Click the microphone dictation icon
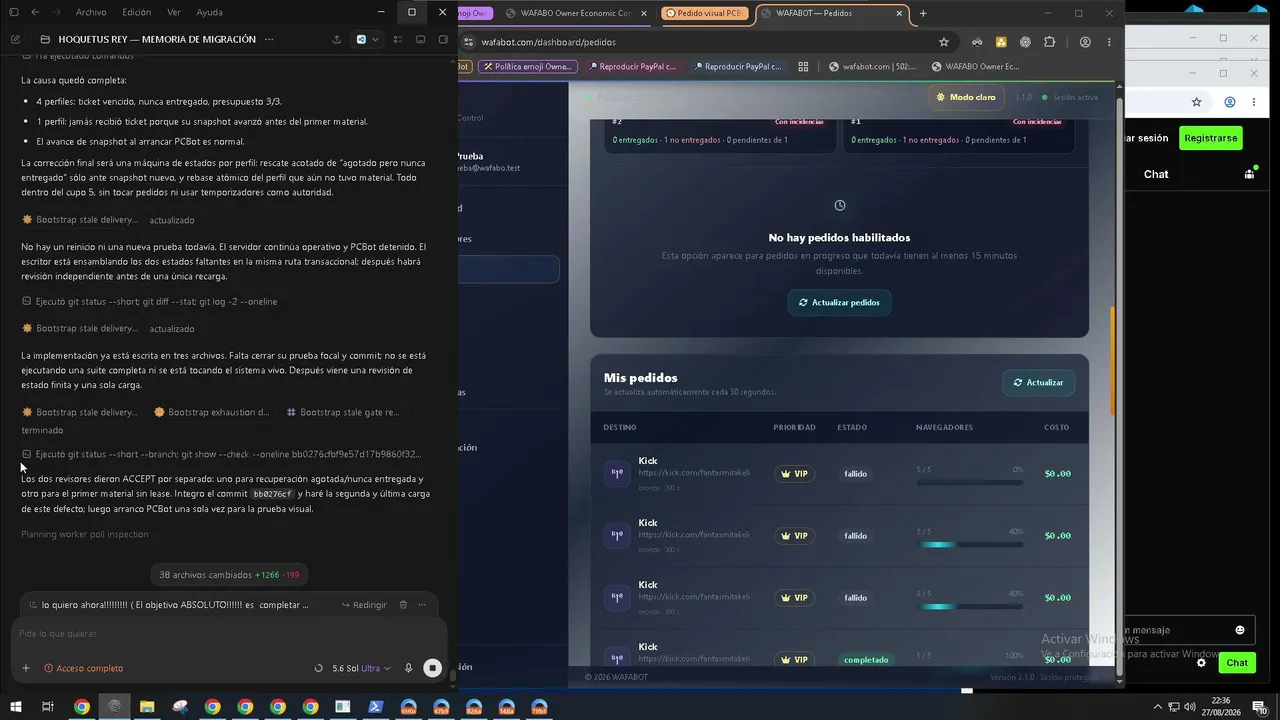Image resolution: width=1280 pixels, height=720 pixels. (x=408, y=668)
